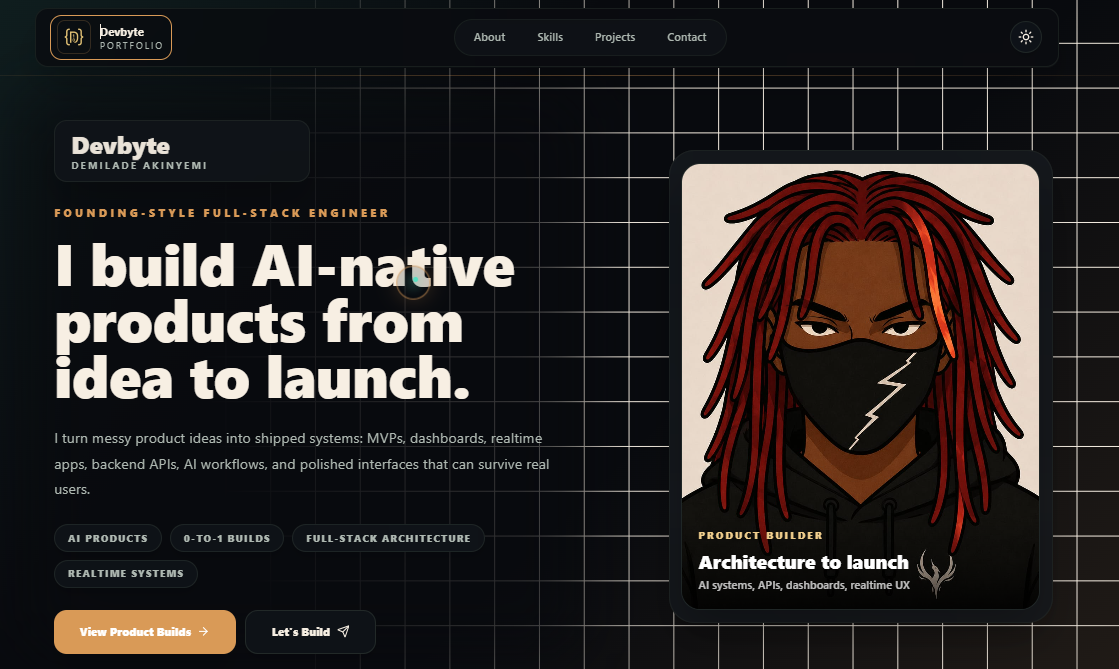Viewport: 1119px width, 669px height.
Task: Toggle the light/dark theme sun button
Action: (1026, 37)
